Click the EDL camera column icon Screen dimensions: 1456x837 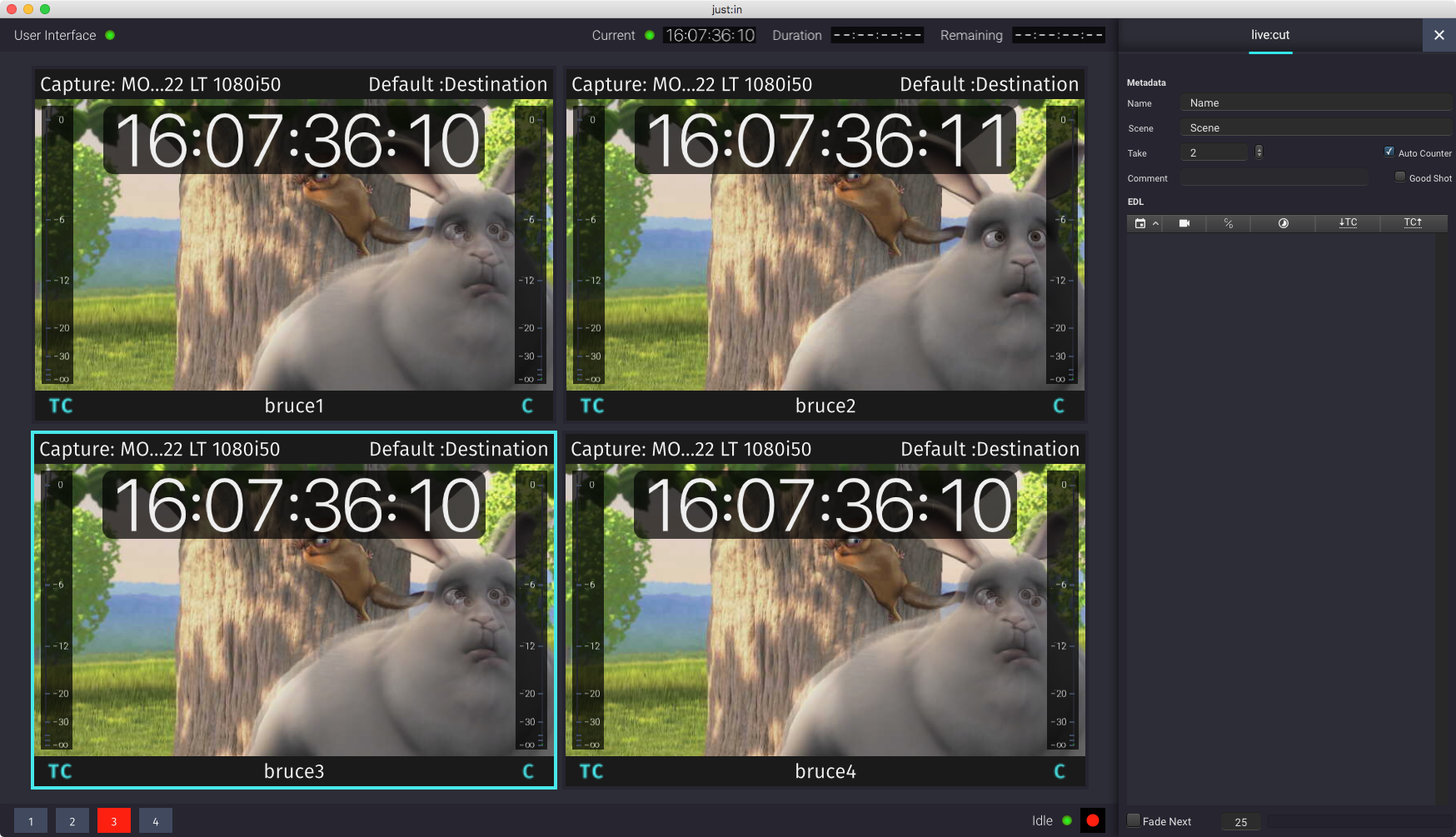1184,223
